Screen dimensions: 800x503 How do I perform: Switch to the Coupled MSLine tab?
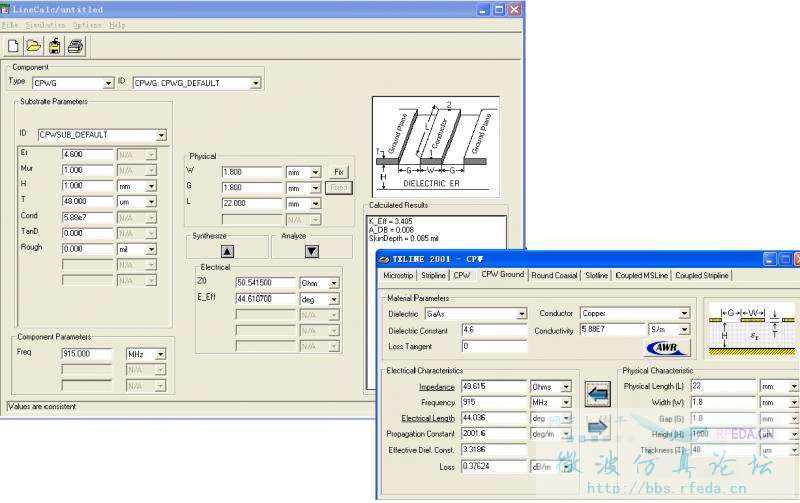(641, 275)
